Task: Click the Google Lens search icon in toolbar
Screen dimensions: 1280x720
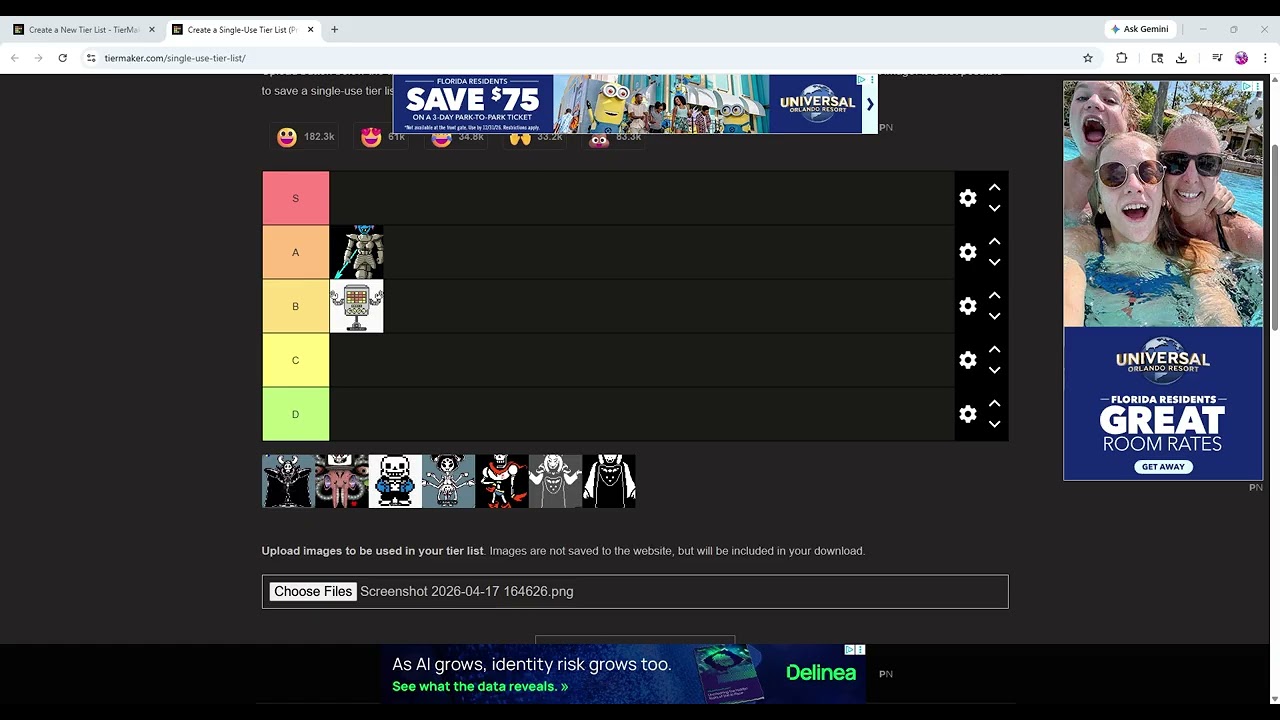Action: 1157,58
